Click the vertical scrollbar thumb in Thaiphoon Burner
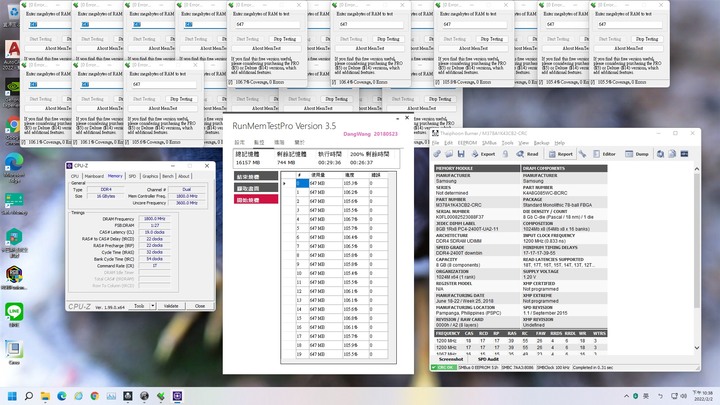Viewport: 720px width, 405px height. coord(697,241)
